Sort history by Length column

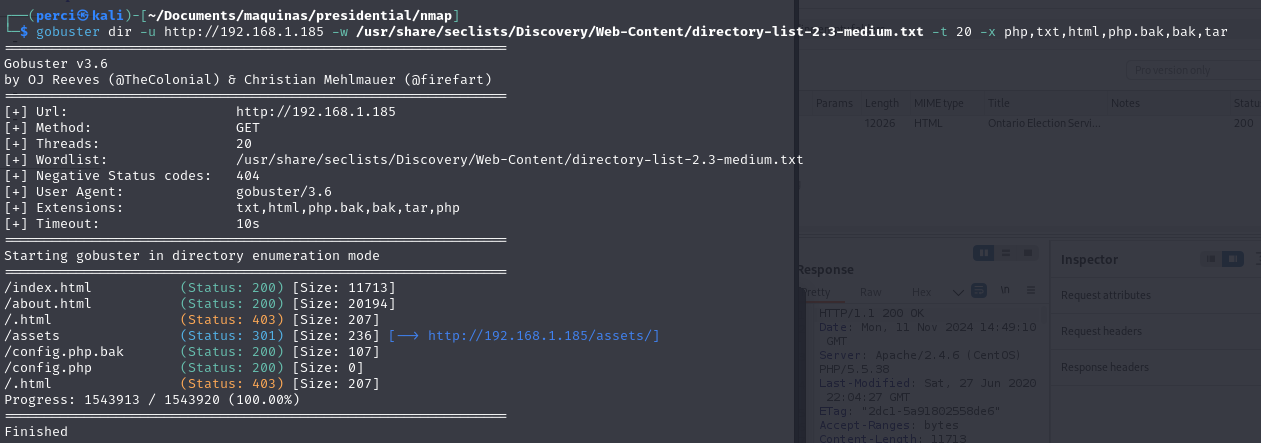(x=881, y=103)
